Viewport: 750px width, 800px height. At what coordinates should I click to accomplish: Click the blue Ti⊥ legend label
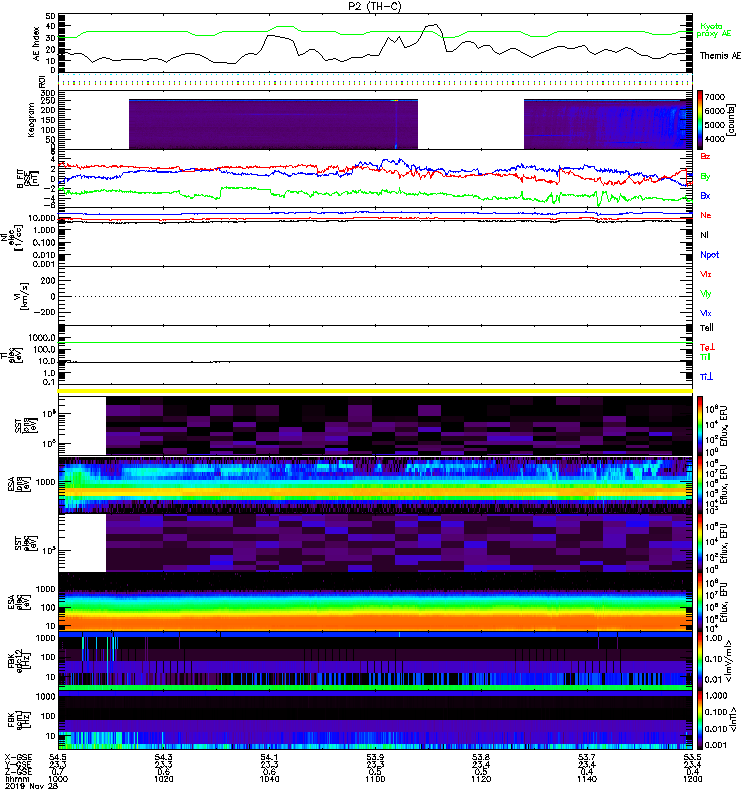tap(706, 377)
